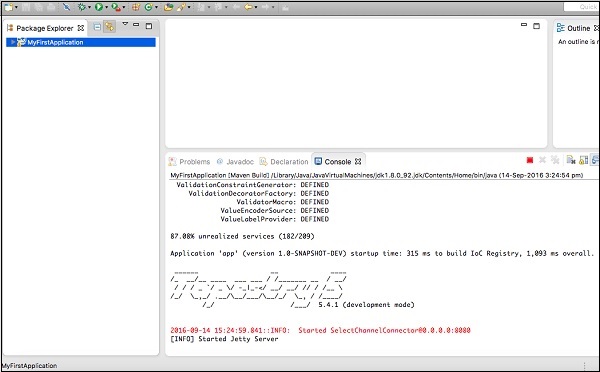
Task: Switch to the Javadoc tab
Action: point(235,162)
